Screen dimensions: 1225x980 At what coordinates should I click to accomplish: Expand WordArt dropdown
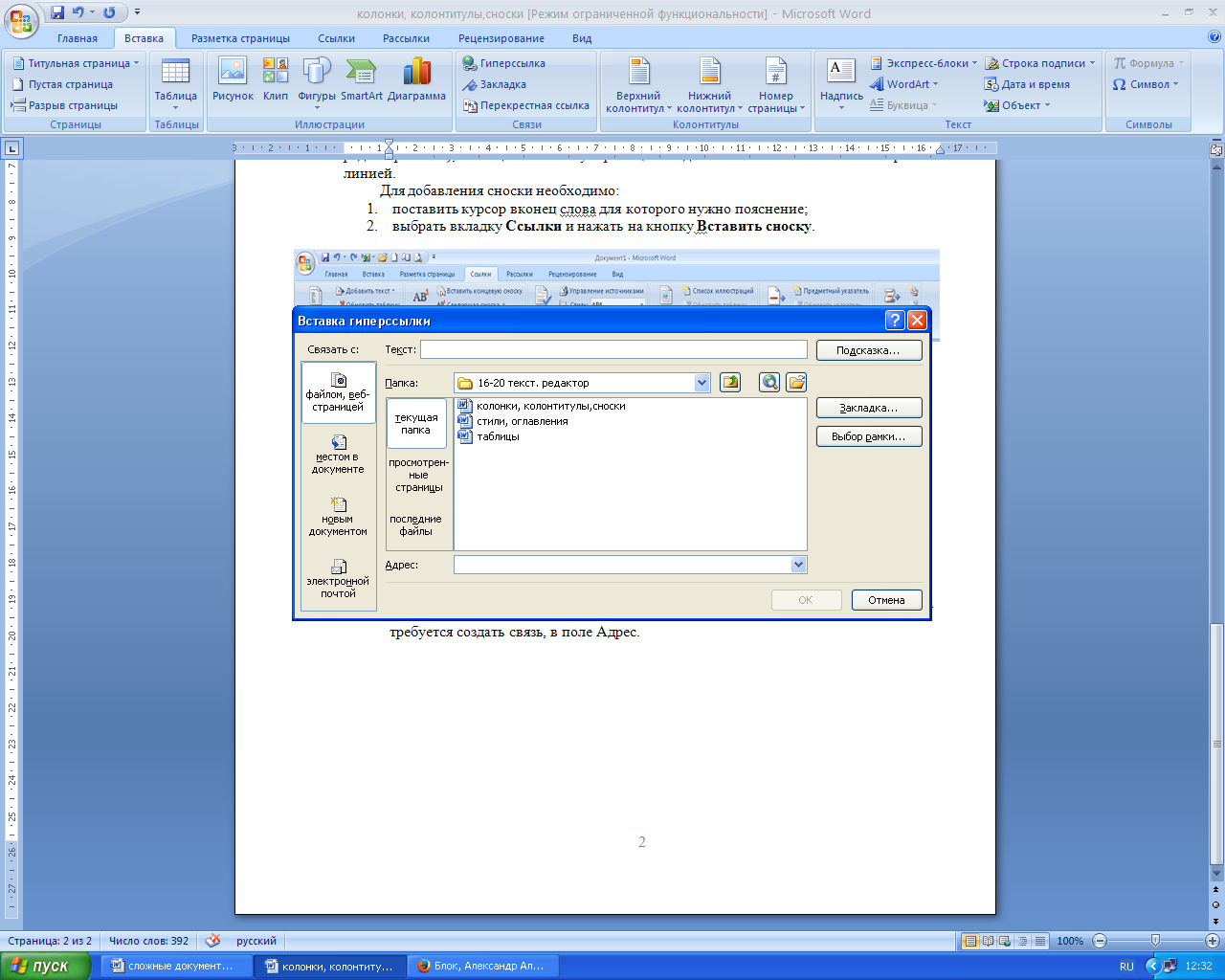935,84
